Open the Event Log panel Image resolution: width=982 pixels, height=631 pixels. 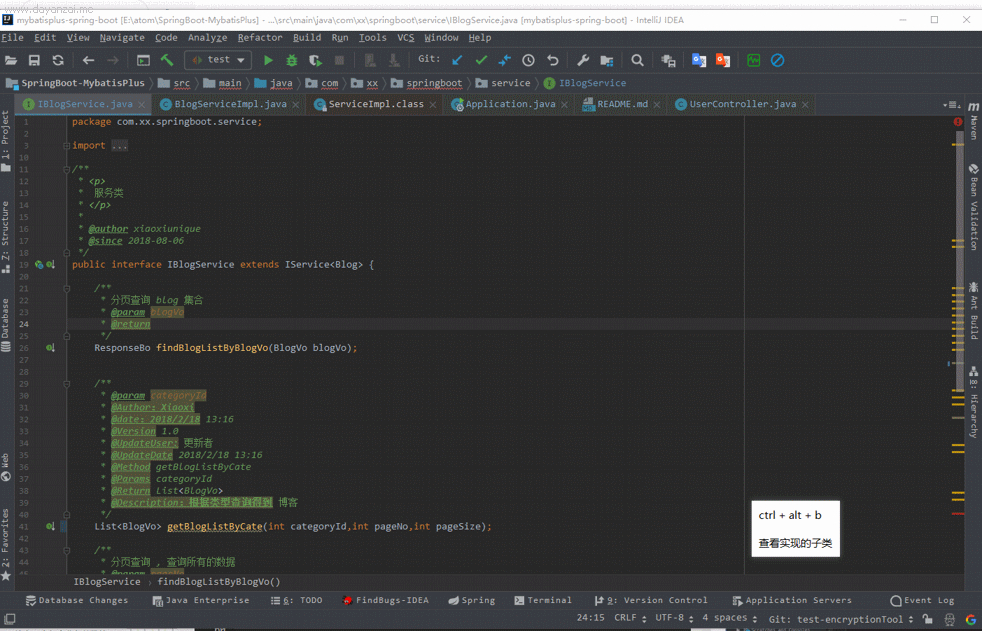922,600
